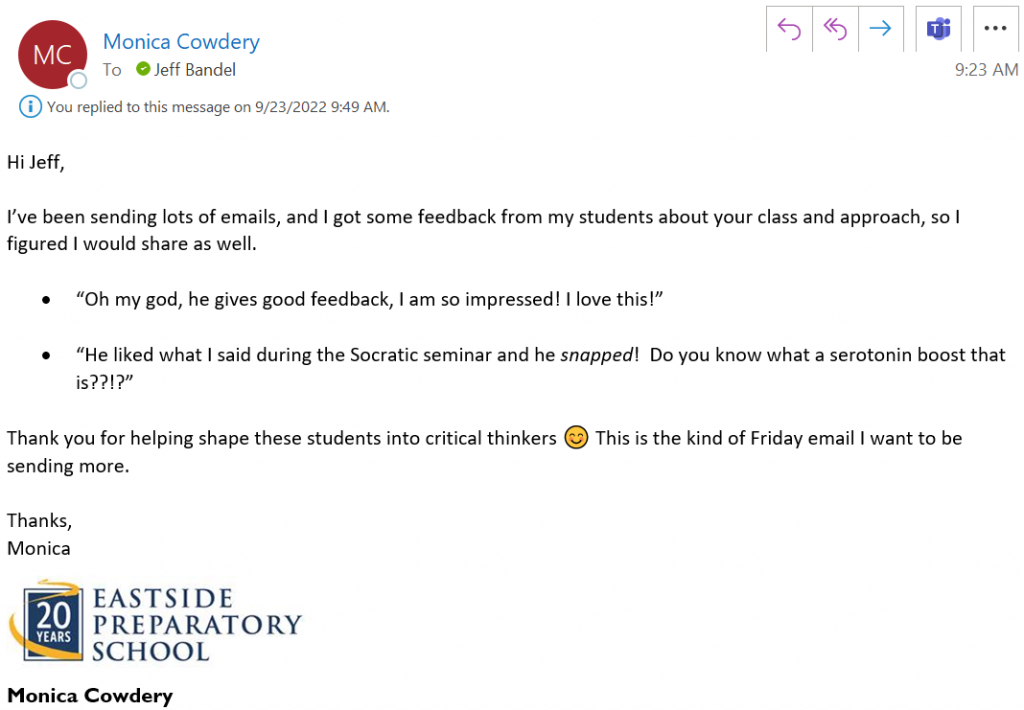1024x710 pixels.
Task: Click the Reply All double-arrow icon
Action: tap(835, 29)
